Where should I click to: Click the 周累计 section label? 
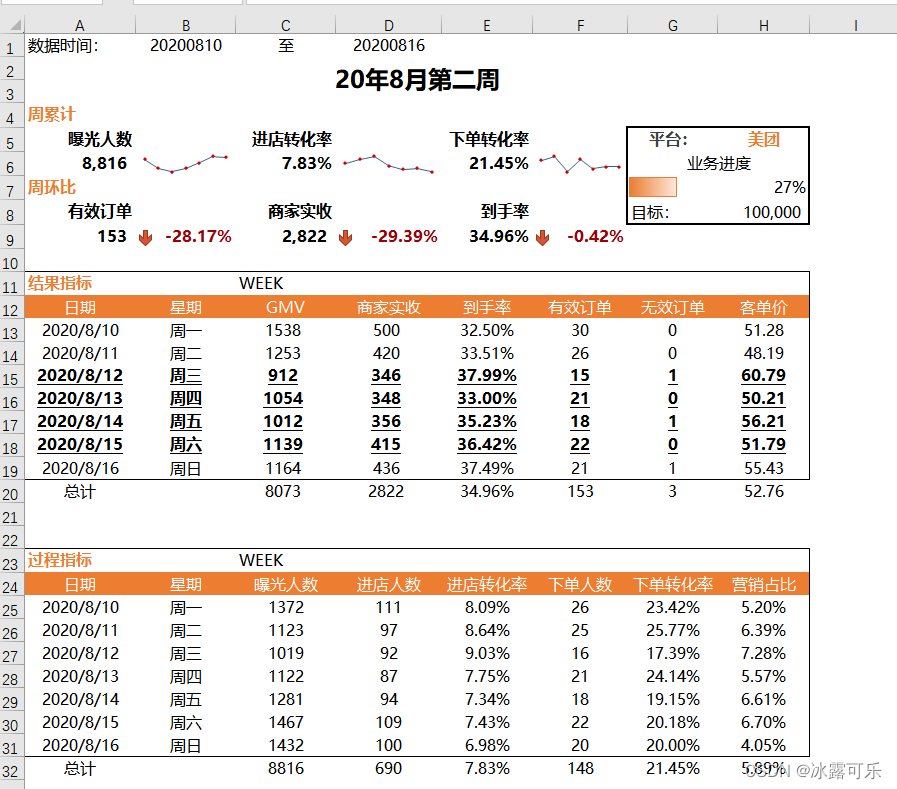click(x=51, y=114)
